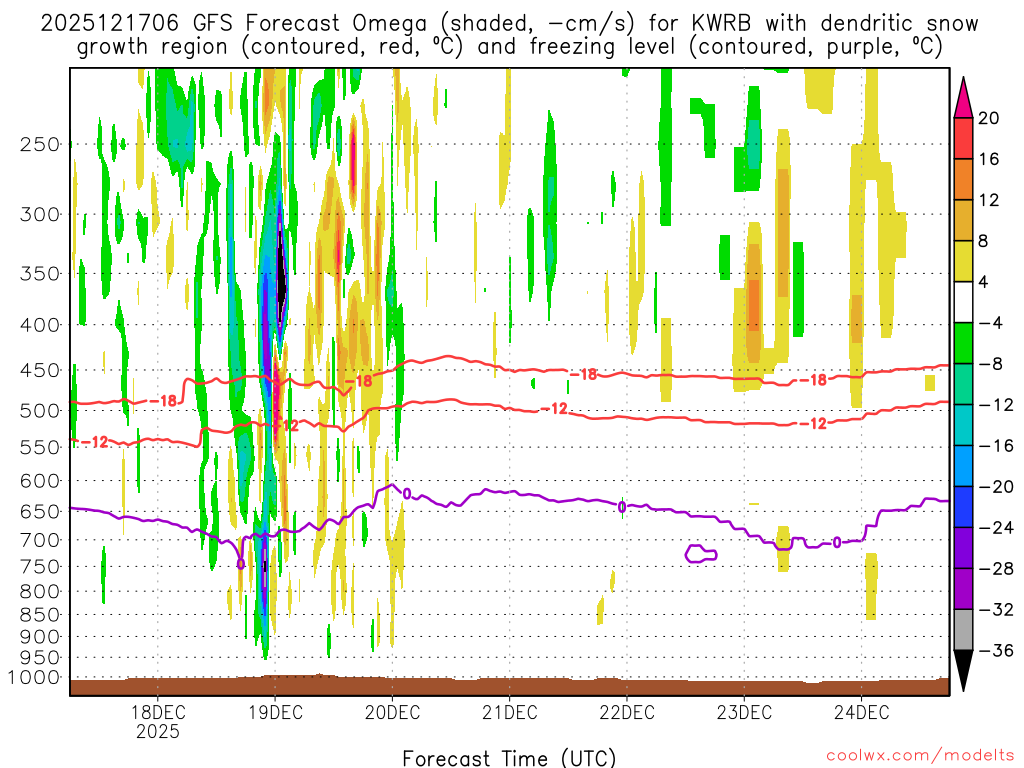Viewport: 1024px width, 768px height.
Task: Click the 18DEC date label
Action: coord(158,712)
